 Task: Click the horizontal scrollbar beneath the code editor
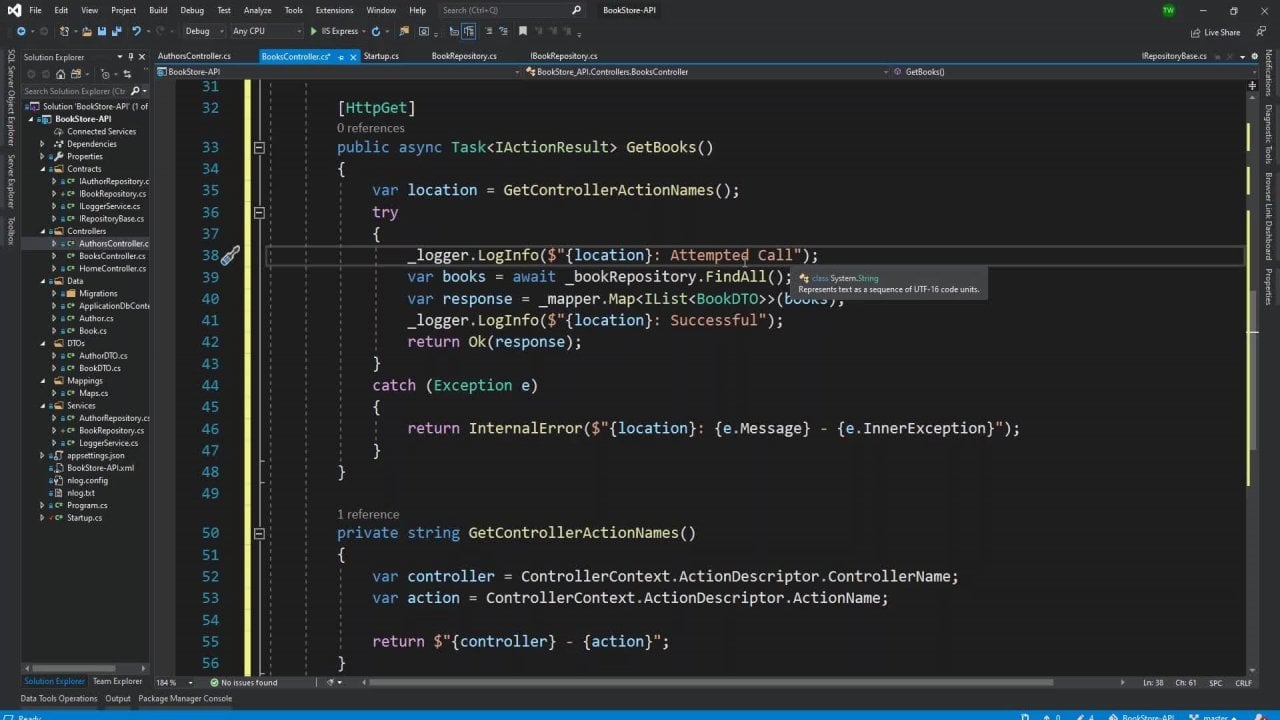point(710,683)
